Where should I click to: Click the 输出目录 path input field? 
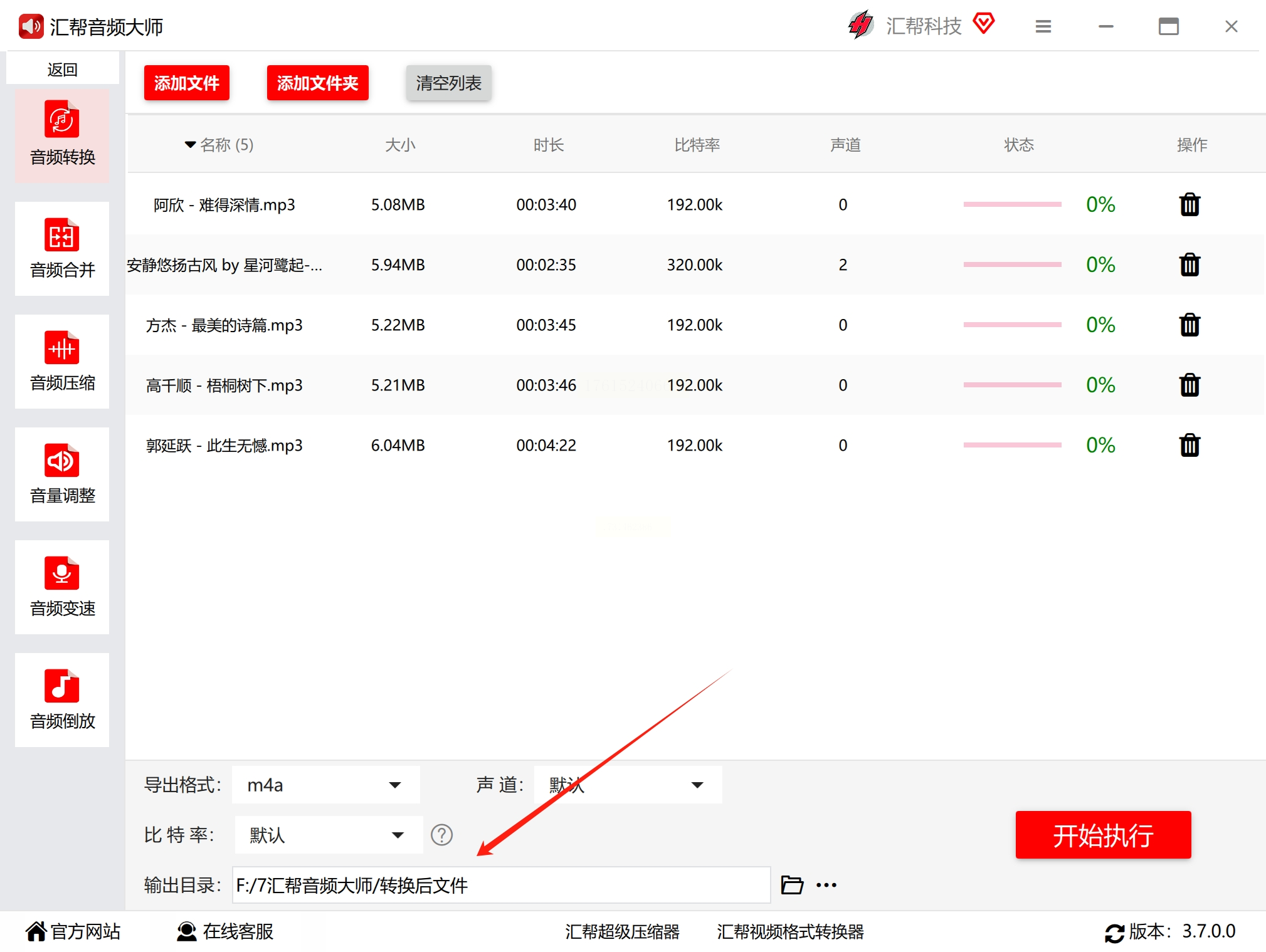click(500, 885)
